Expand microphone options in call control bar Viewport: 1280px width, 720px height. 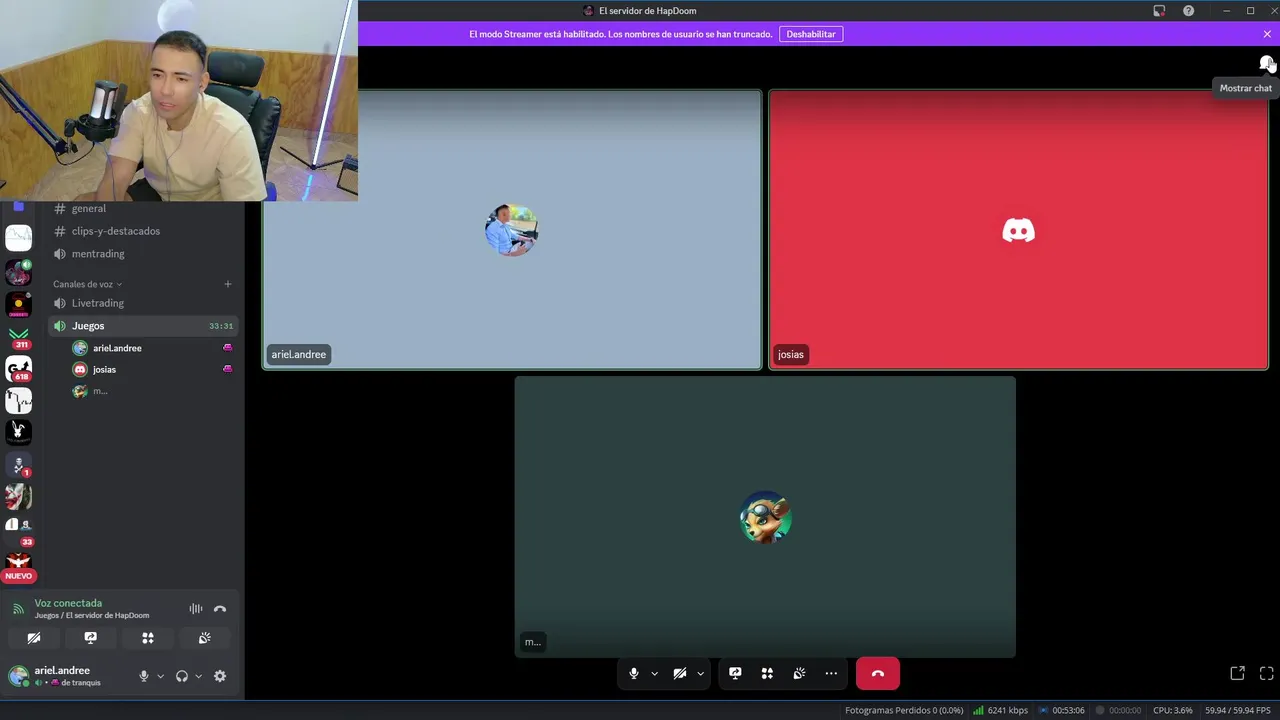pyautogui.click(x=655, y=674)
